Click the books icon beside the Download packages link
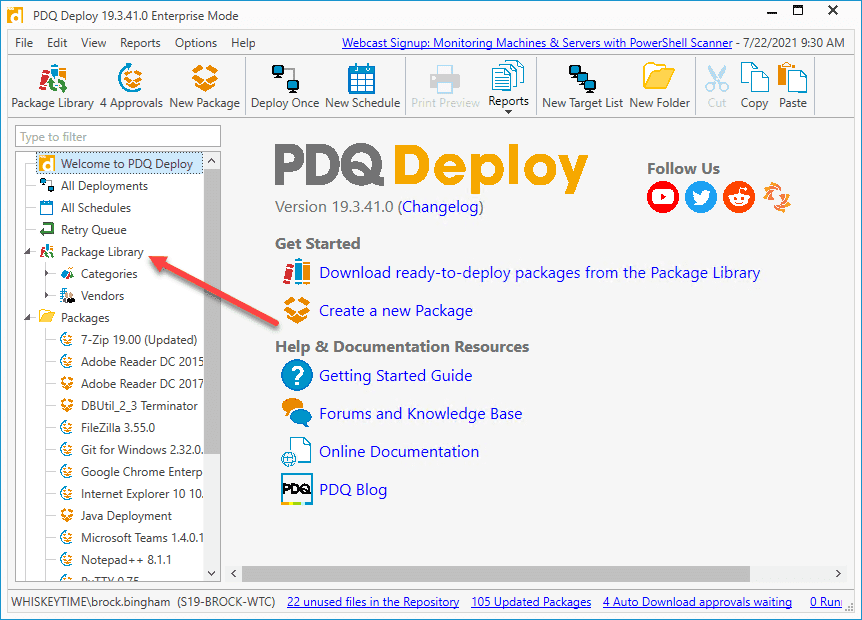The image size is (862, 620). 297,272
